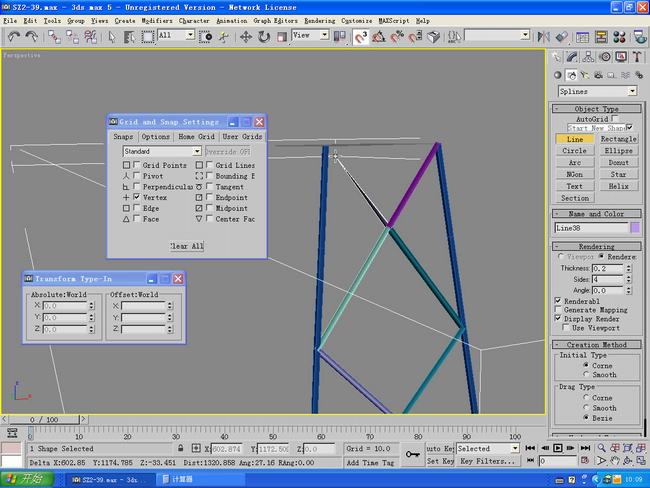Uncheck the Renderable checkbox
This screenshot has width=650, height=488.
(x=558, y=301)
